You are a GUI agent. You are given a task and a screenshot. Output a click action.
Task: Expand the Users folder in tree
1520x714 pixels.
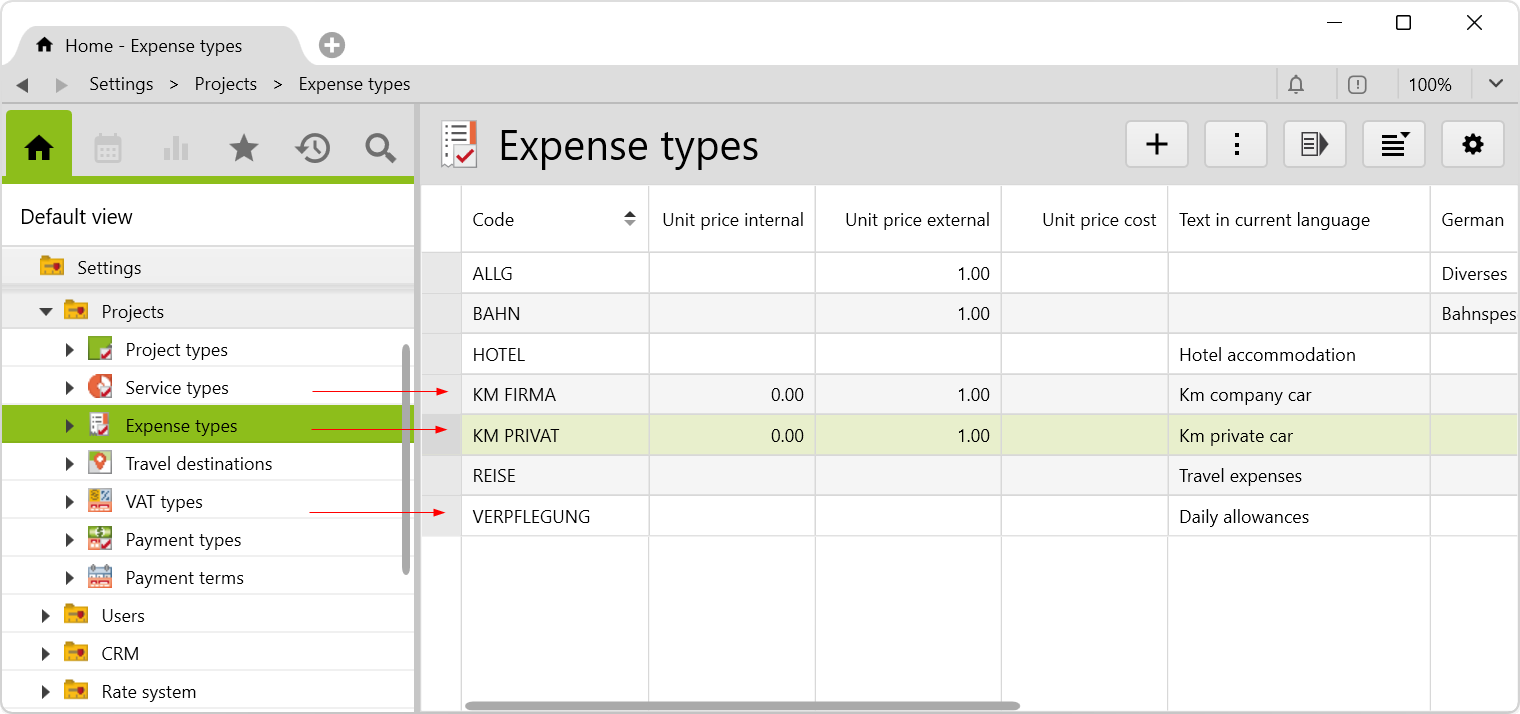point(46,616)
